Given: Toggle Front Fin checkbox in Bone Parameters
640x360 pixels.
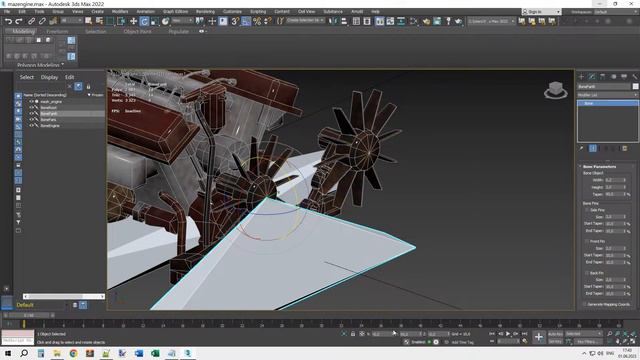Looking at the screenshot, I should (587, 241).
